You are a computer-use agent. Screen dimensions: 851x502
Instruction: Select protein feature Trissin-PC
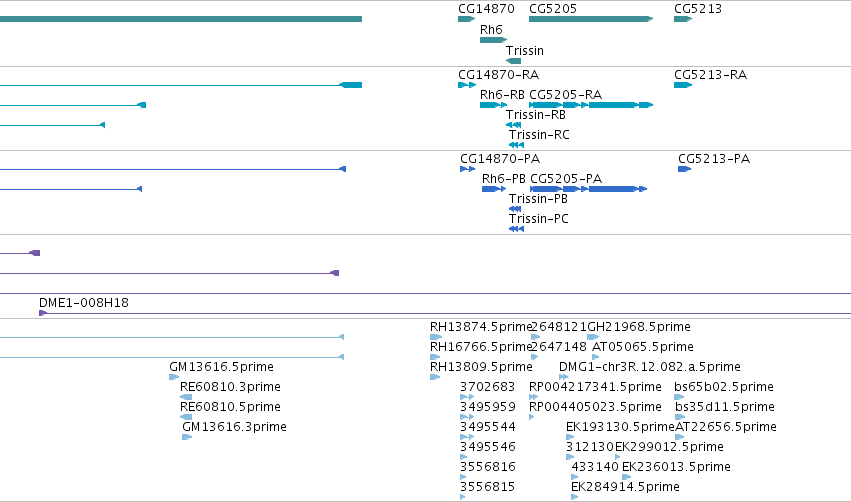coord(538,219)
